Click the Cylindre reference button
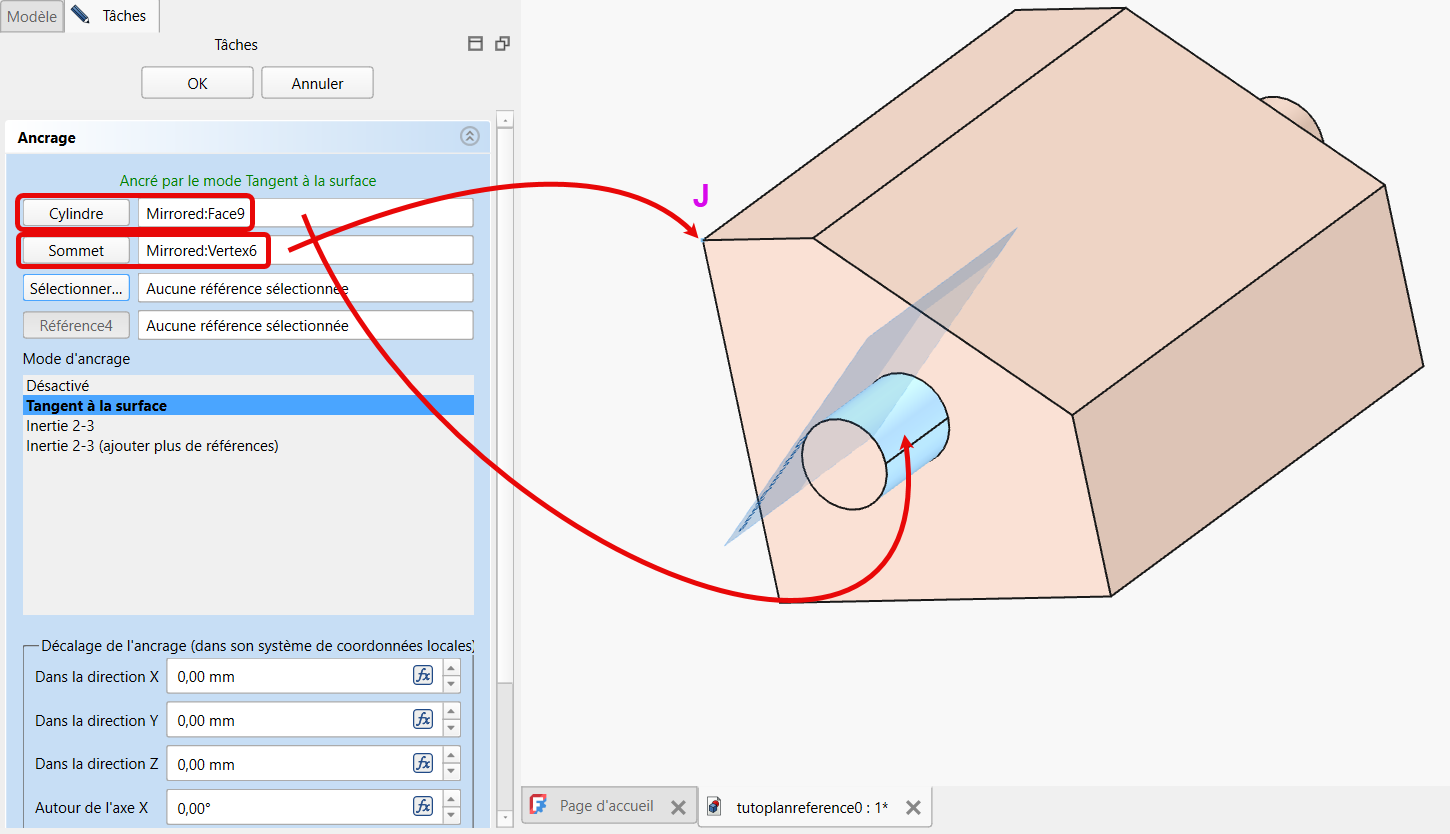Viewport: 1450px width, 834px height. click(77, 213)
